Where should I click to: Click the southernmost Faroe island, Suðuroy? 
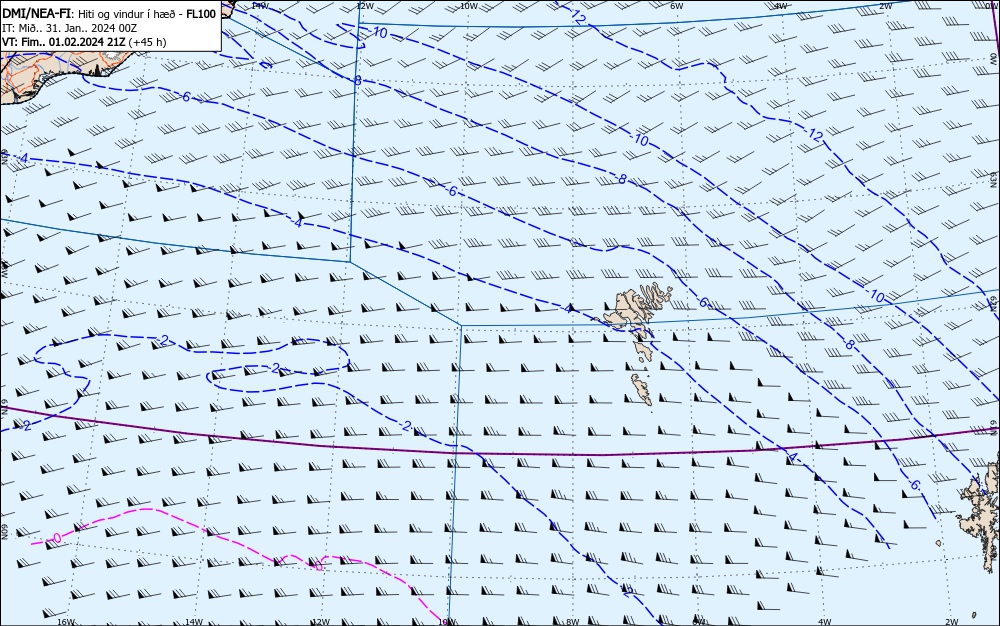coord(642,389)
